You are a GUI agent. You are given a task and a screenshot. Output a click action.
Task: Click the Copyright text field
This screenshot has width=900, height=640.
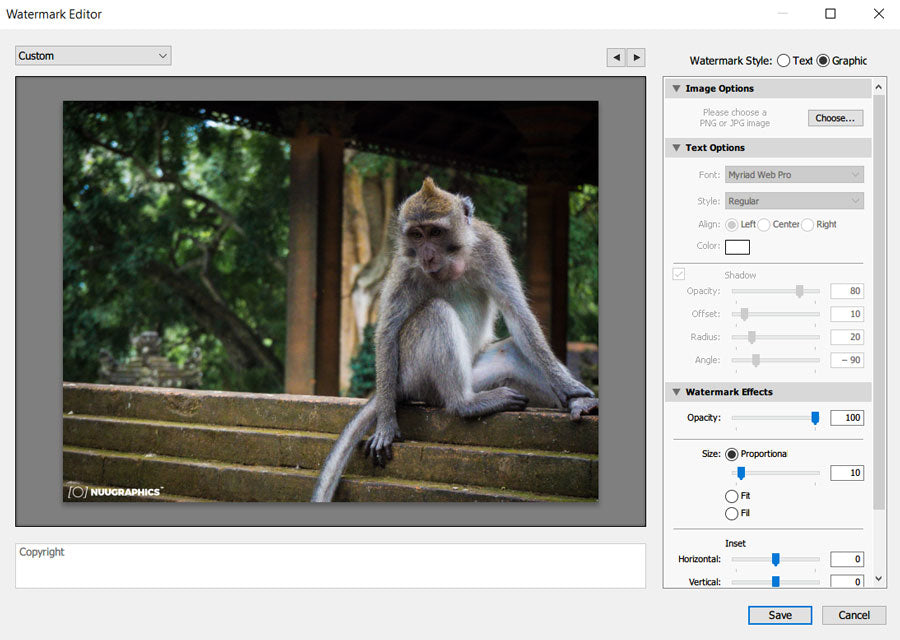(x=331, y=566)
